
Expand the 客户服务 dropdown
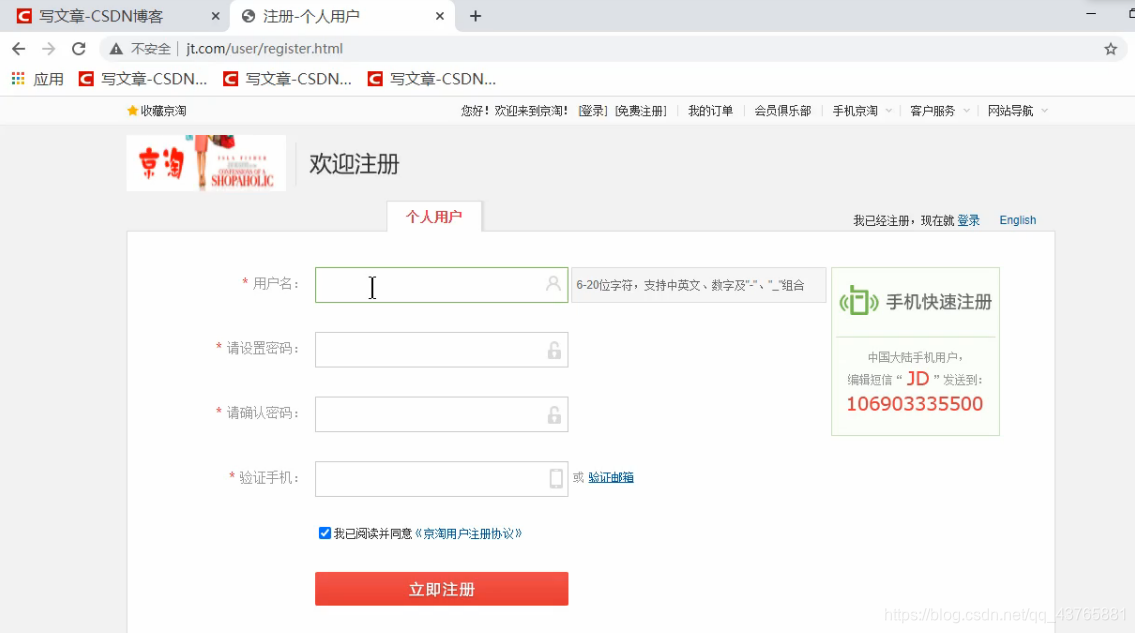(x=939, y=111)
